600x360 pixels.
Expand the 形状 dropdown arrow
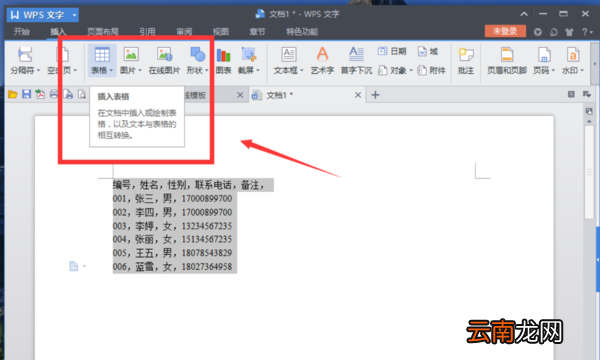tap(207, 70)
